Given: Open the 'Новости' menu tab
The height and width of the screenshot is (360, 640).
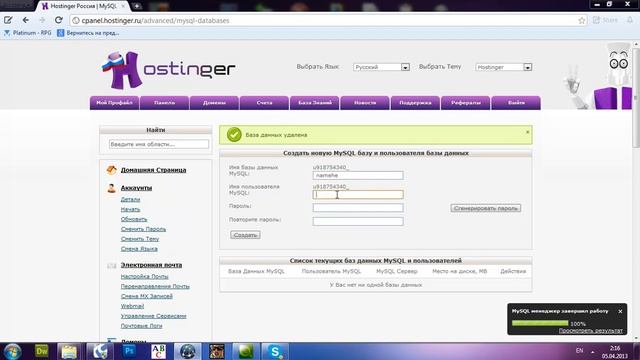Looking at the screenshot, I should 365,103.
